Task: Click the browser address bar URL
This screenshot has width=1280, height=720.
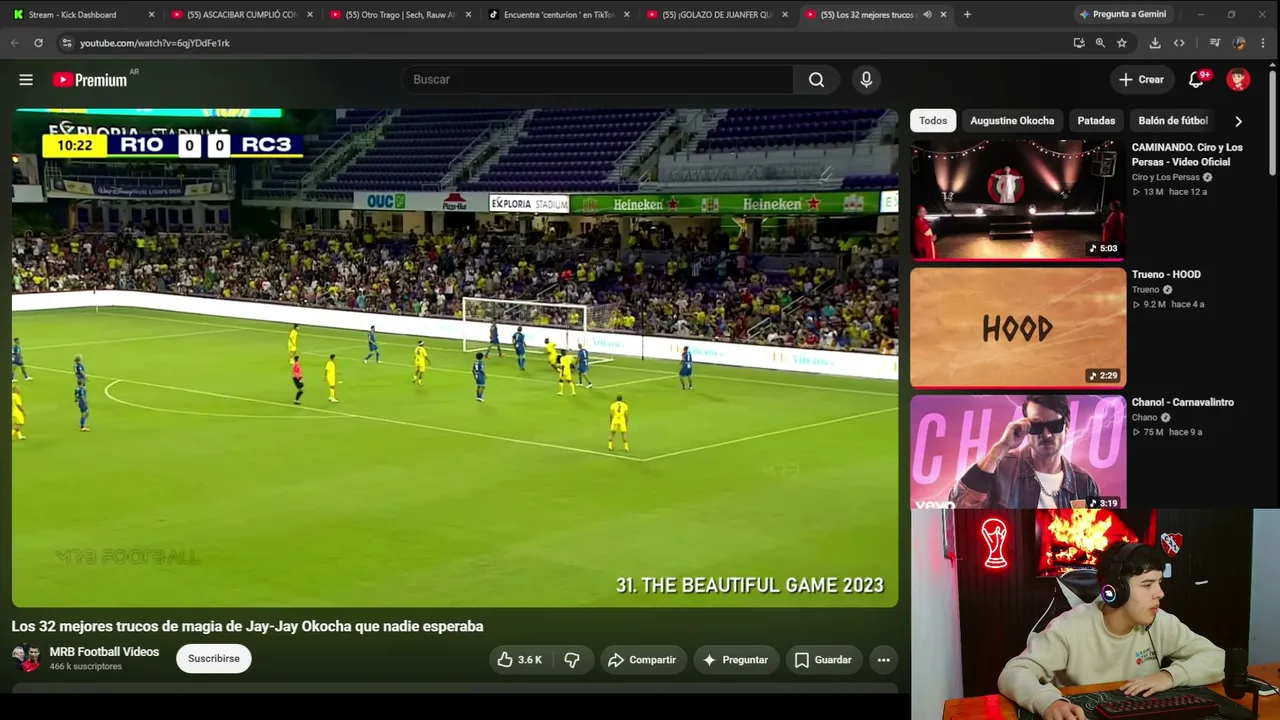Action: coord(155,43)
